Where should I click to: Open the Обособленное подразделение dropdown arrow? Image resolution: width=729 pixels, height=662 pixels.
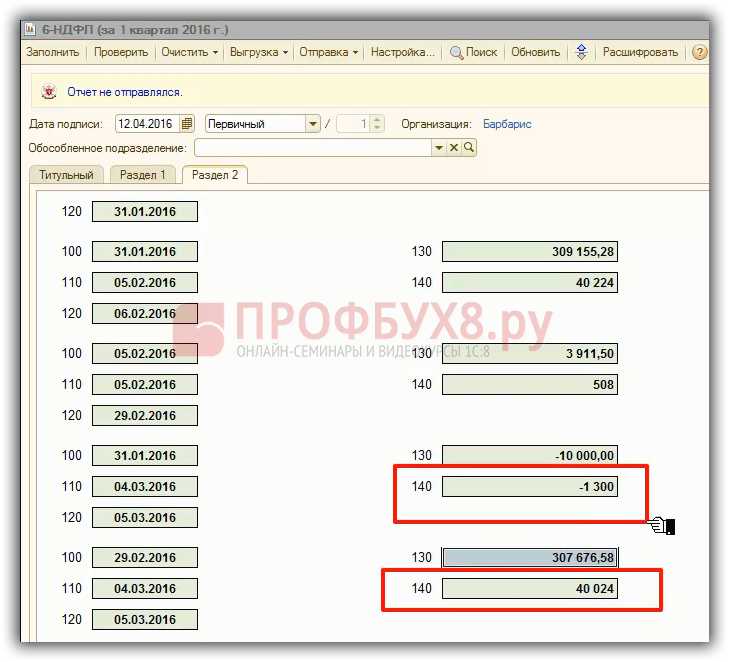click(438, 148)
